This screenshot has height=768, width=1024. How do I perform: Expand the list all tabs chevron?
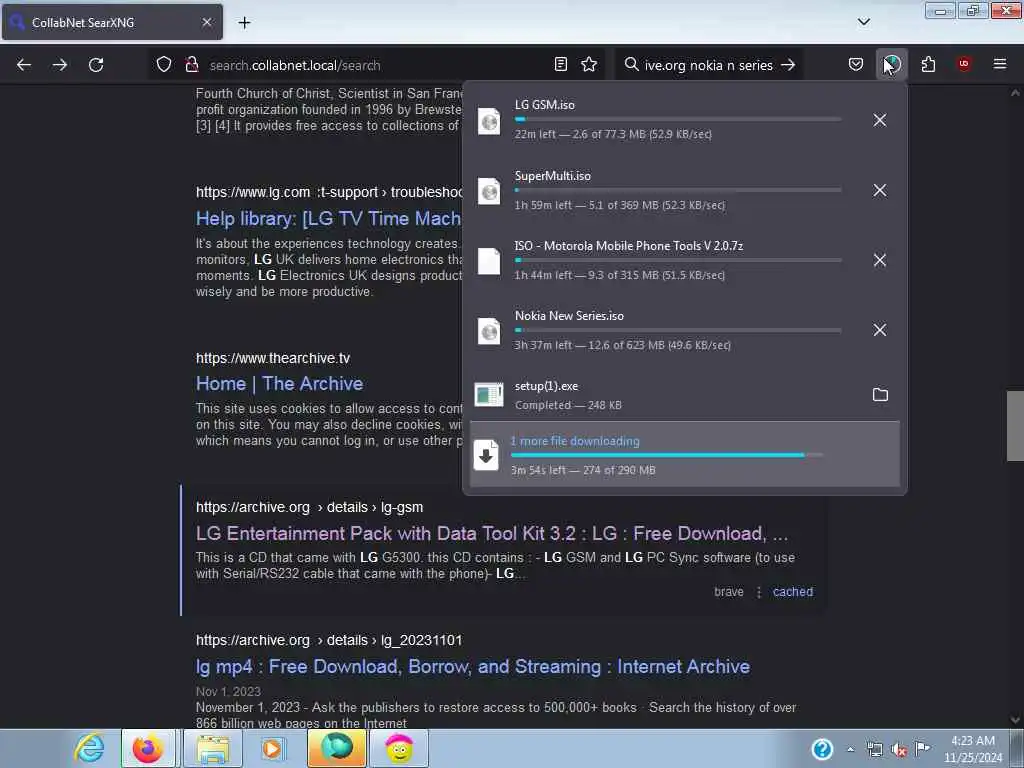[x=863, y=22]
